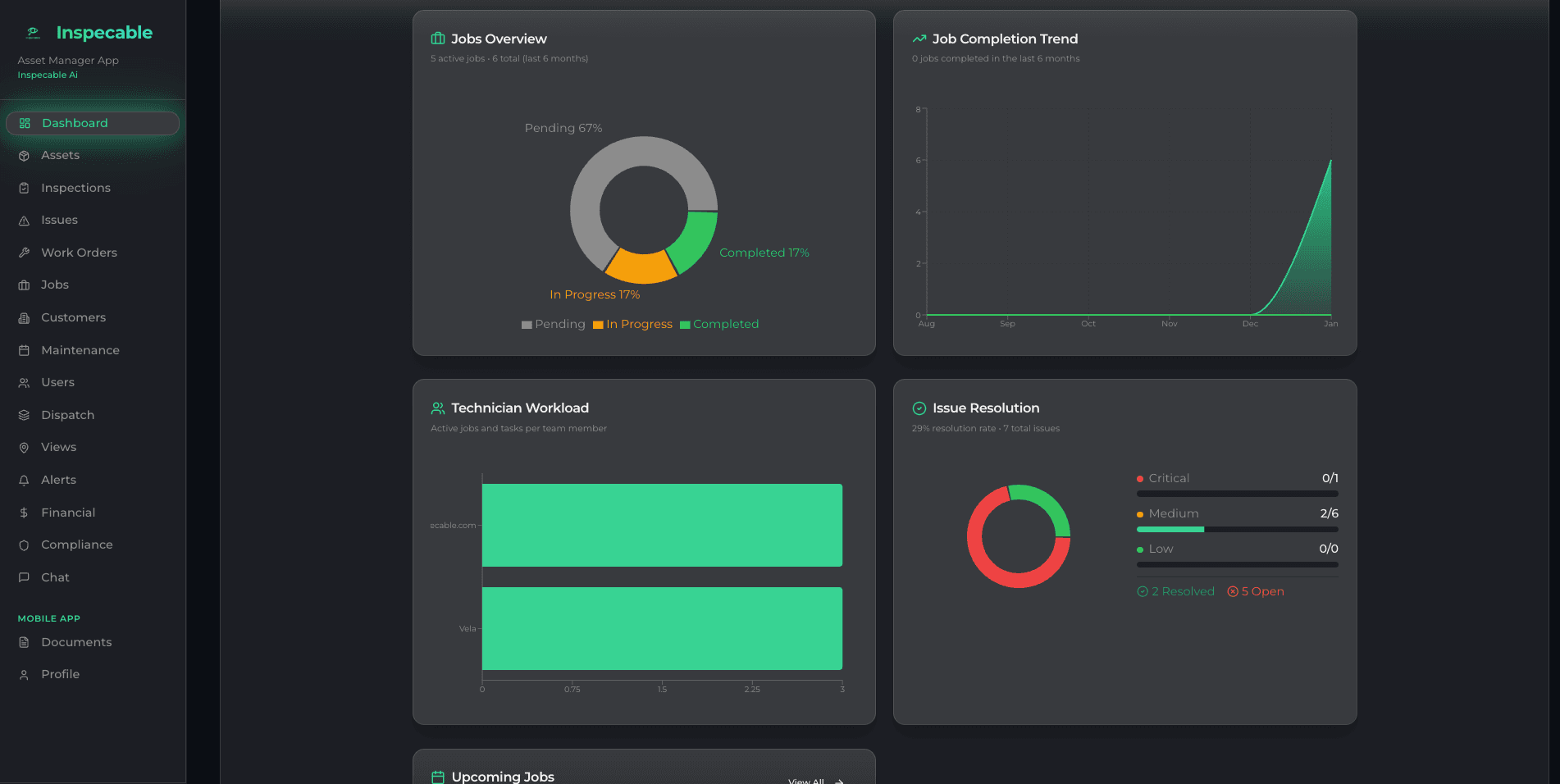Click the Views map pin icon

24,448
